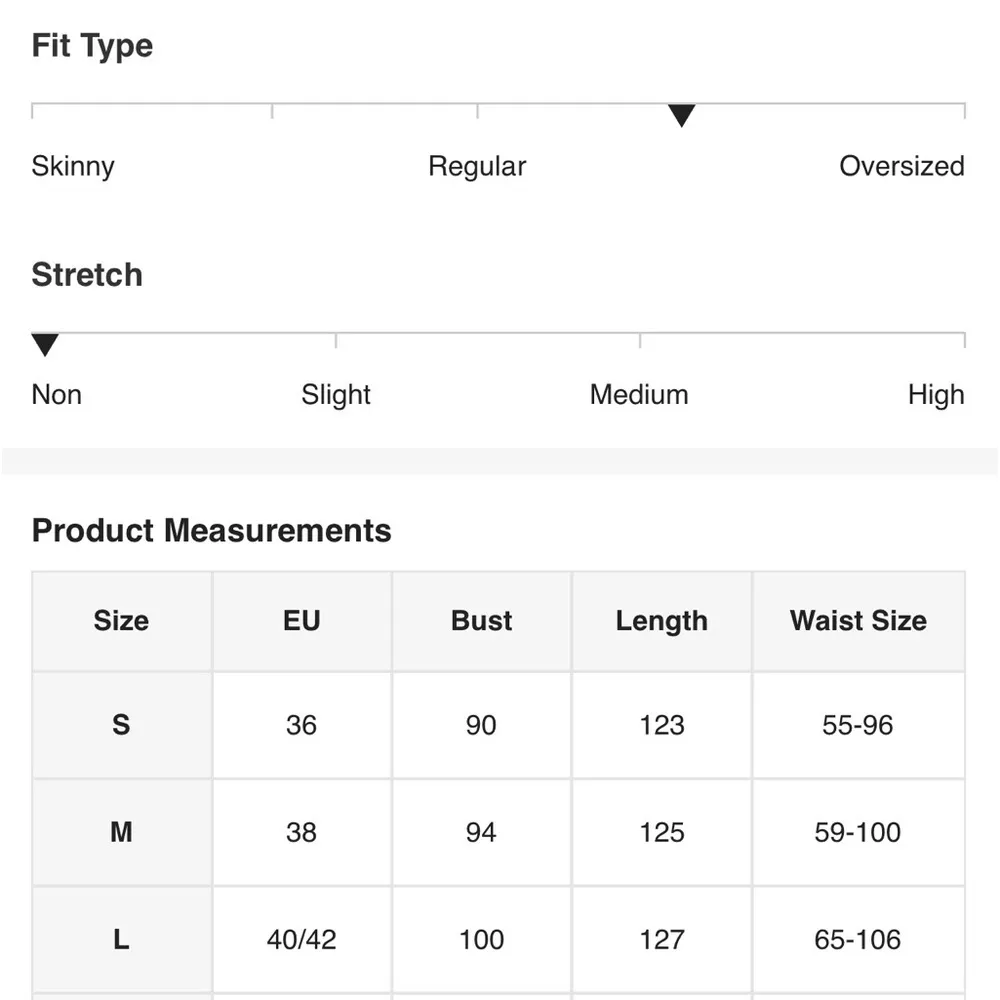Click the EU column header
Image resolution: width=1000 pixels, height=1000 pixels.
301,621
